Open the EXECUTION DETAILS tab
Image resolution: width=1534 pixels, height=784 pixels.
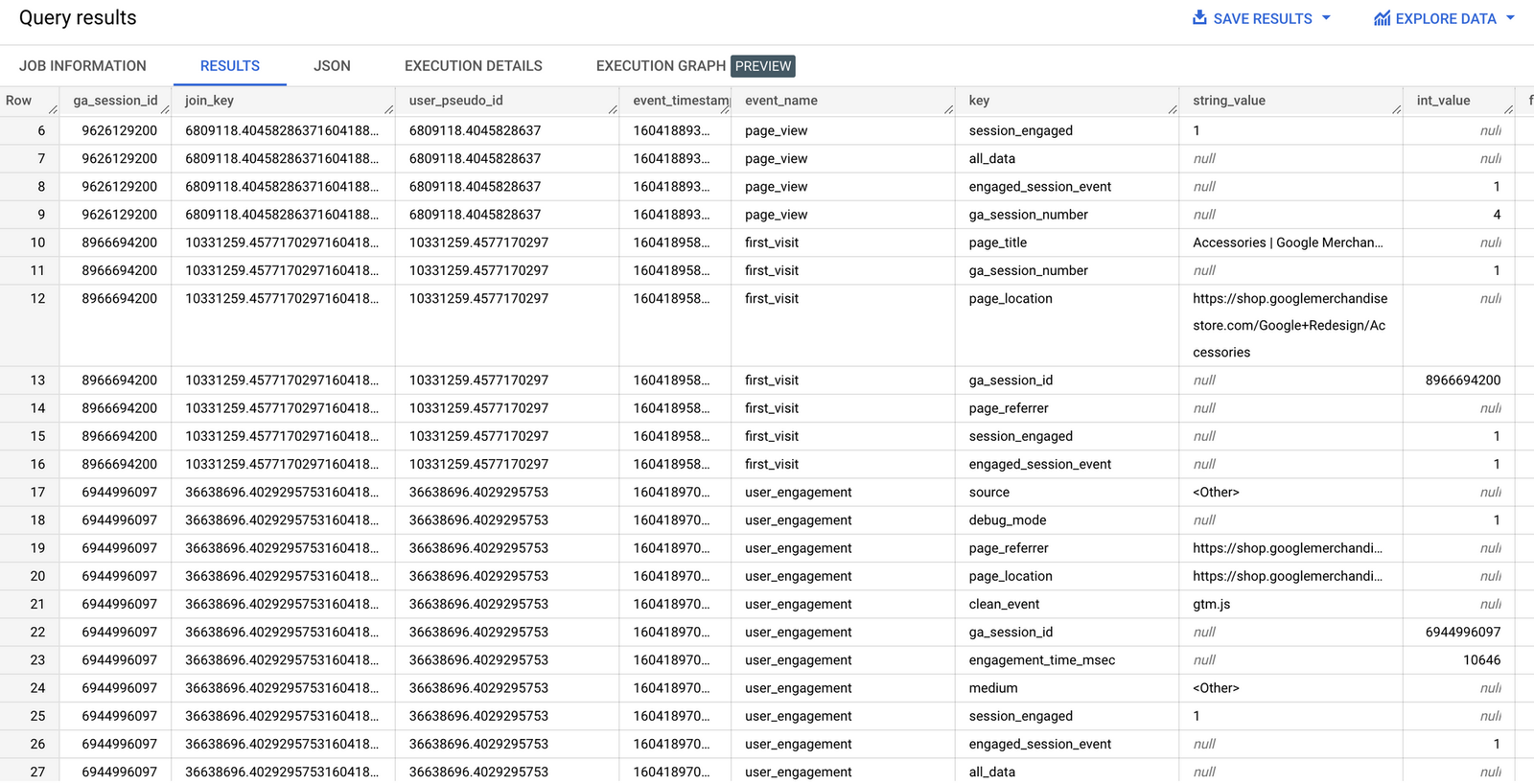pyautogui.click(x=473, y=65)
